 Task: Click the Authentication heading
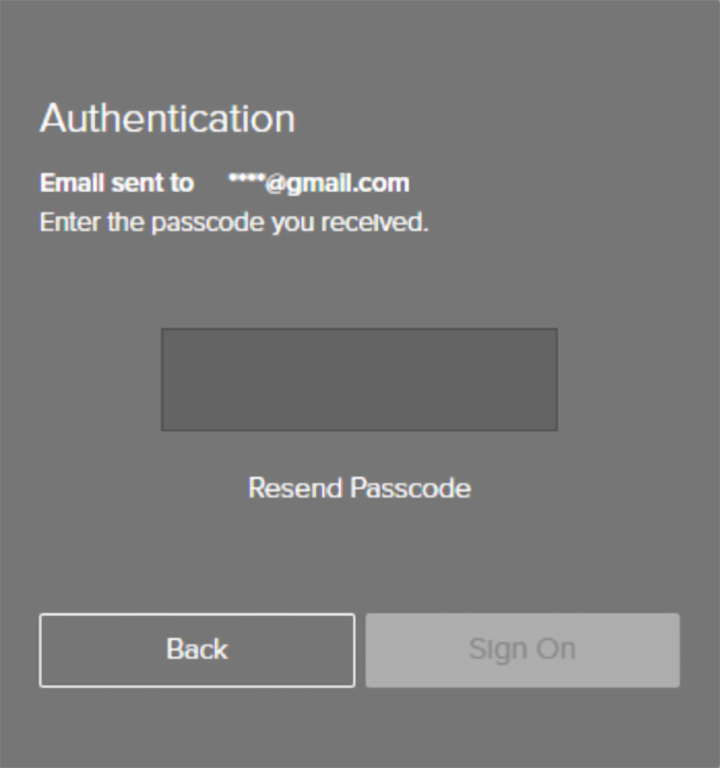coord(167,118)
